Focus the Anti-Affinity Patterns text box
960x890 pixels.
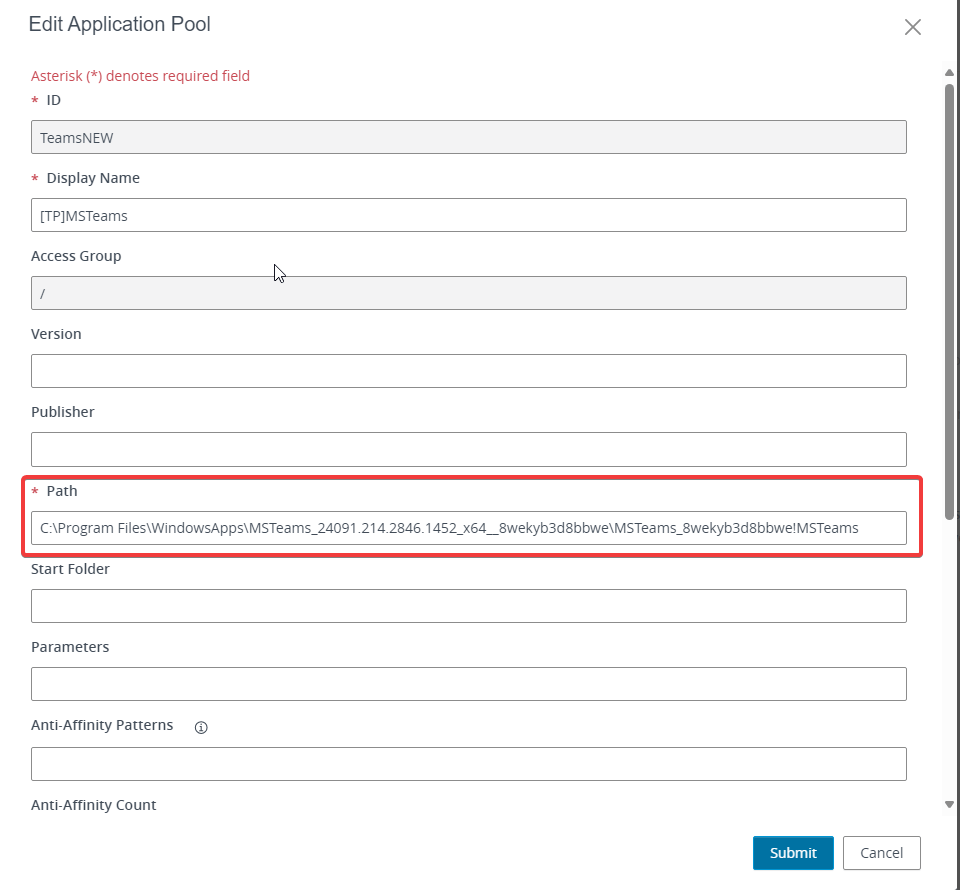point(468,763)
